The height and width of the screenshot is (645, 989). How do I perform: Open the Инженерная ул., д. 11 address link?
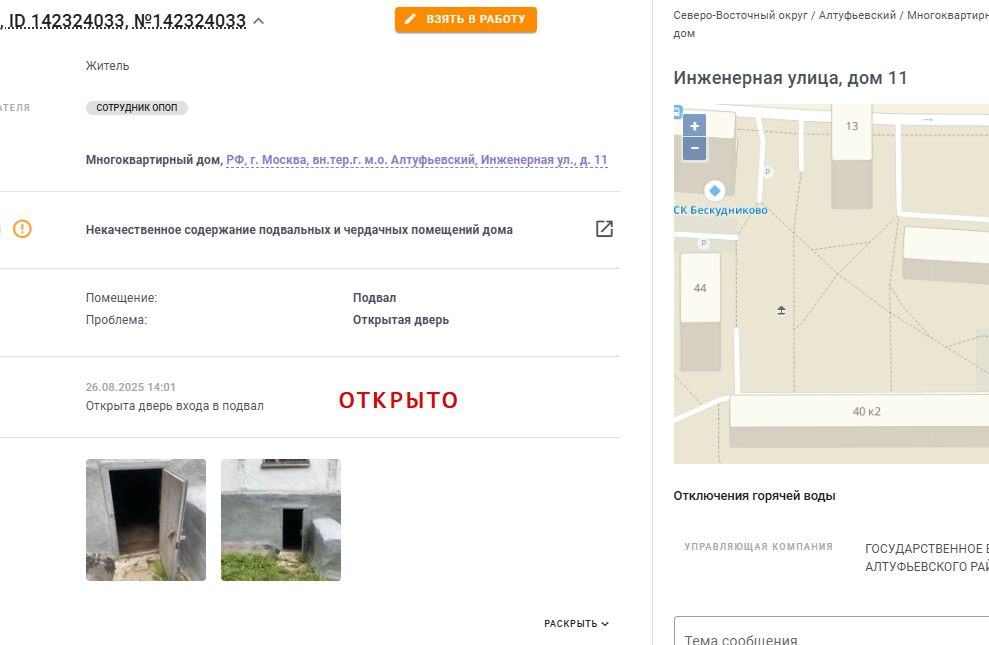[x=417, y=160]
